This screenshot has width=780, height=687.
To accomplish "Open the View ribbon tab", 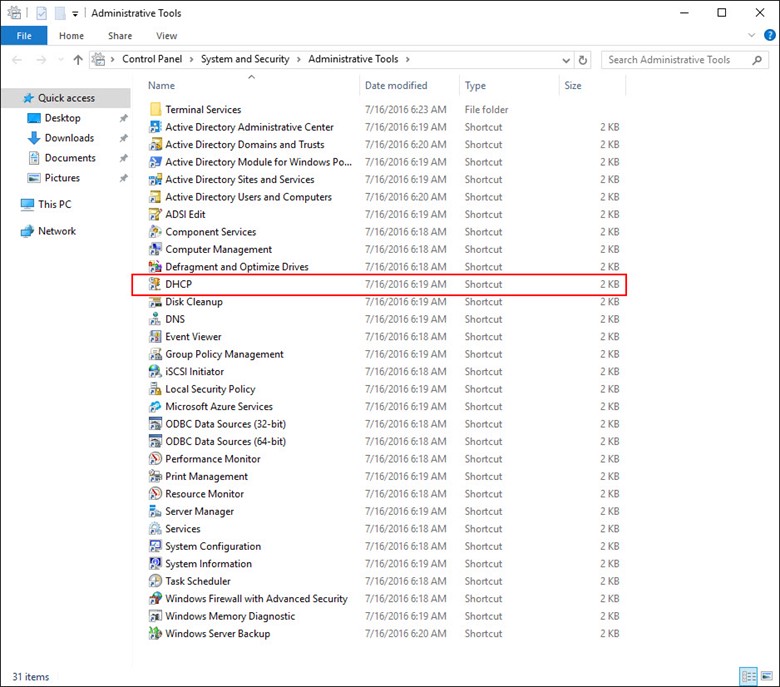I will pyautogui.click(x=166, y=36).
